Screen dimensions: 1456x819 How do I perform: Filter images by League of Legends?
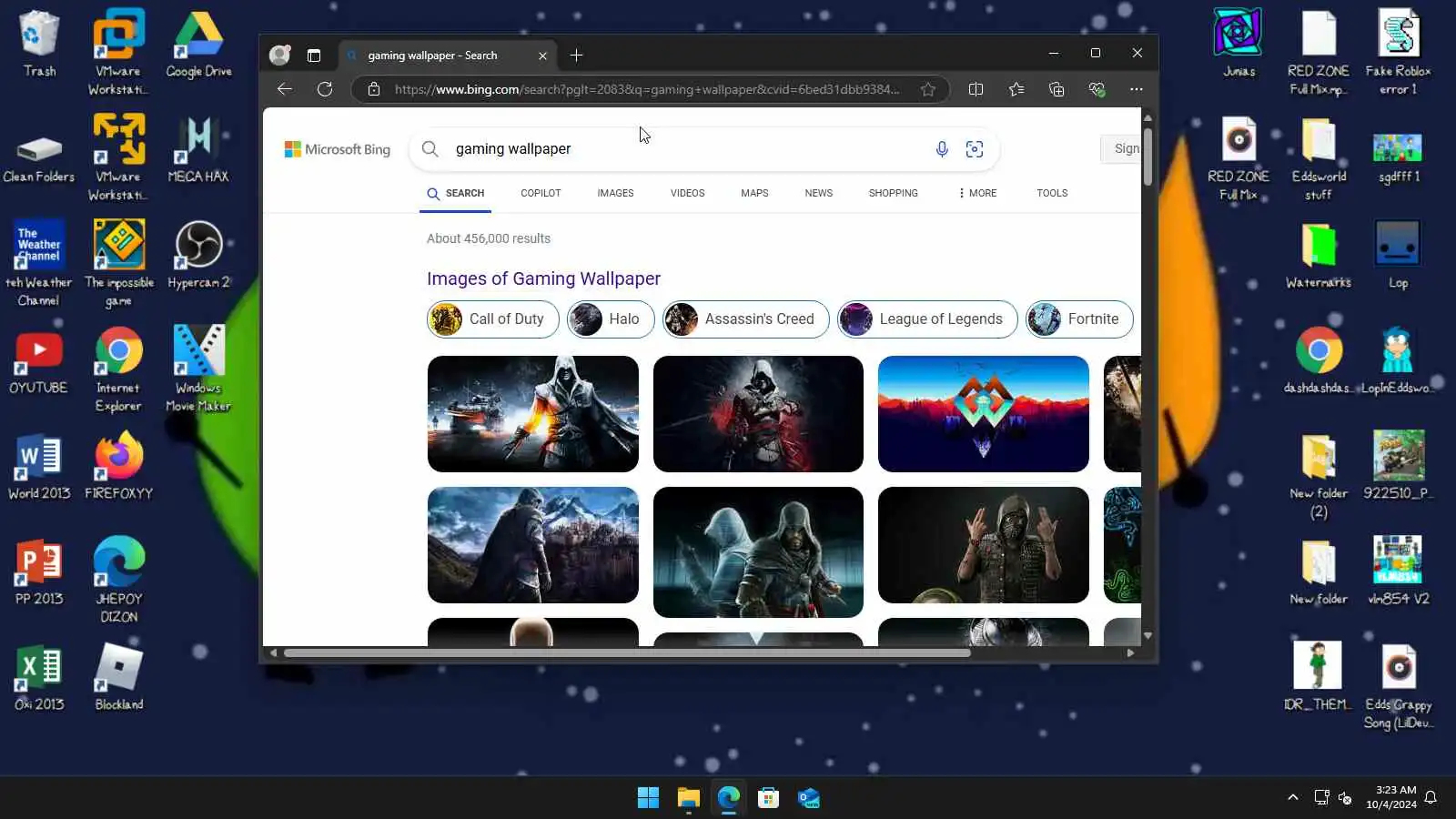tap(927, 319)
